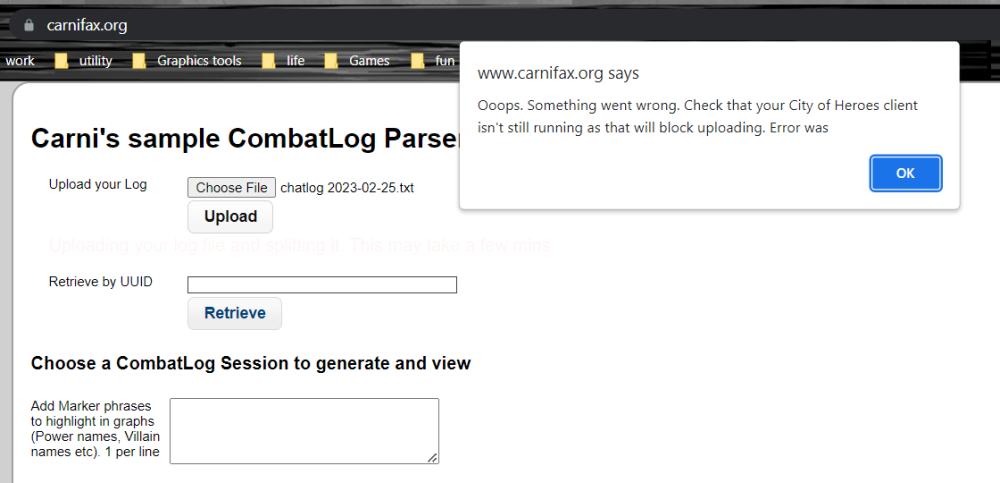This screenshot has width=1000, height=483.
Task: Open the Games bookmarks folder
Action: click(357, 61)
